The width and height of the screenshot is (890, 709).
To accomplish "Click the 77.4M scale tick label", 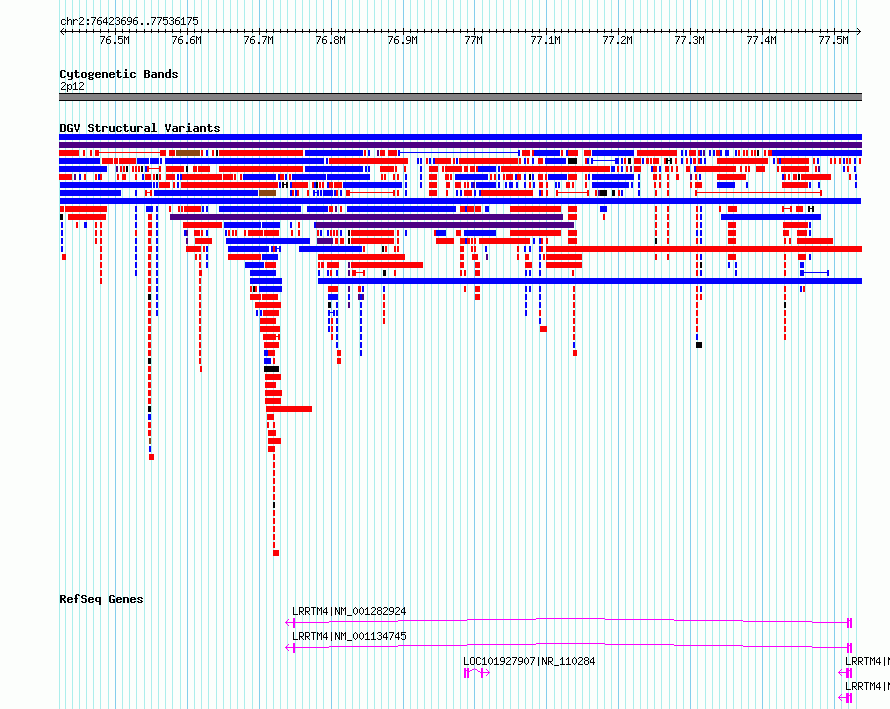I will [x=761, y=40].
